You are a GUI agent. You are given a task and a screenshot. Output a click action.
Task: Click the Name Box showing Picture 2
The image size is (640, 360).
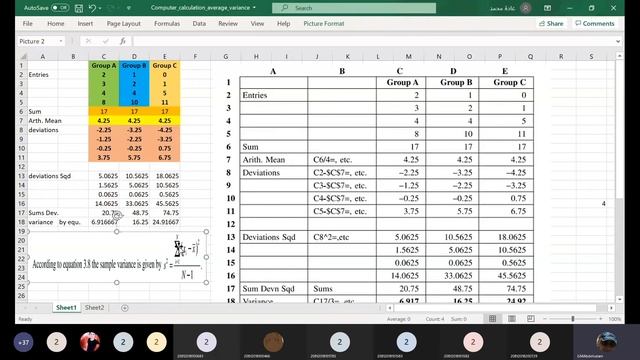pos(37,41)
